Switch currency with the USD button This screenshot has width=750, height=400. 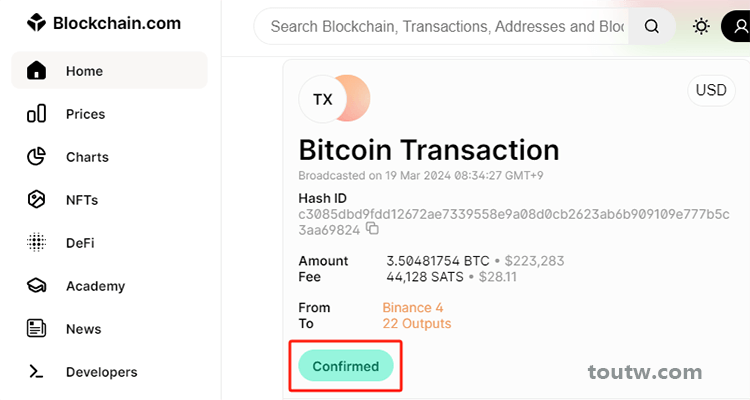[x=711, y=90]
